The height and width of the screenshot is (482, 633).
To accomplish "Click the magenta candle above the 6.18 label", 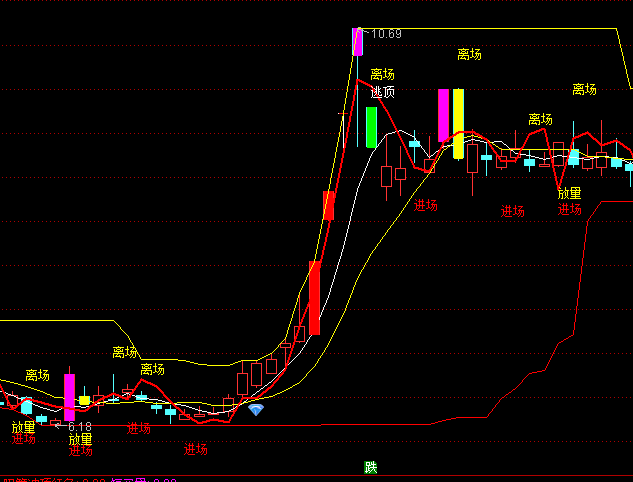I will click(x=69, y=397).
